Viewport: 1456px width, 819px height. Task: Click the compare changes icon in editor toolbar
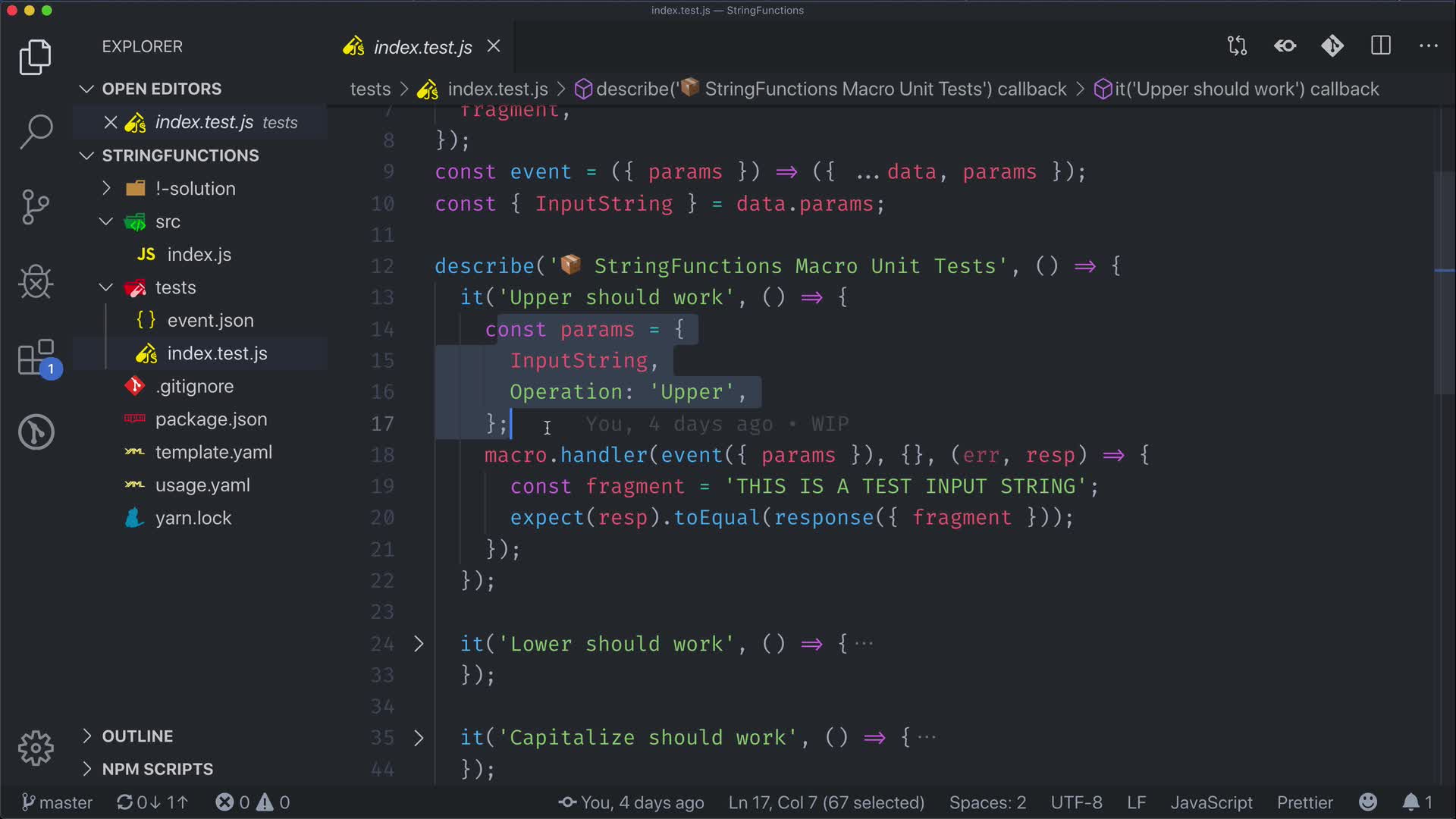click(x=1237, y=46)
